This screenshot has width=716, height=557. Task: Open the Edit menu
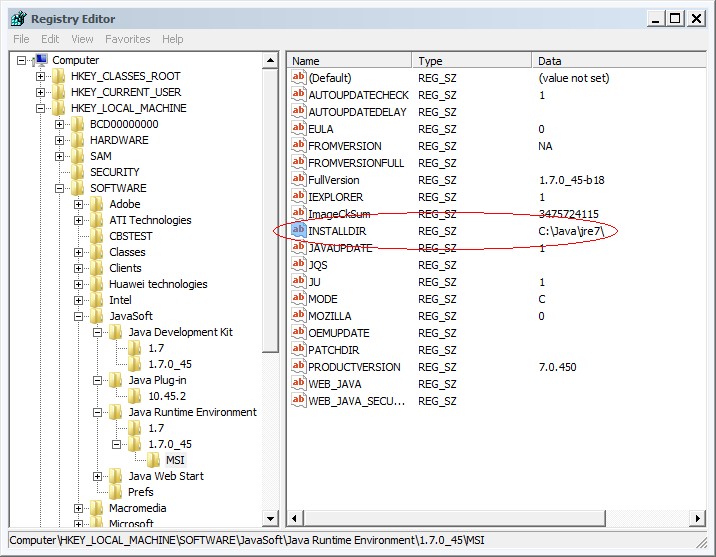coord(50,39)
